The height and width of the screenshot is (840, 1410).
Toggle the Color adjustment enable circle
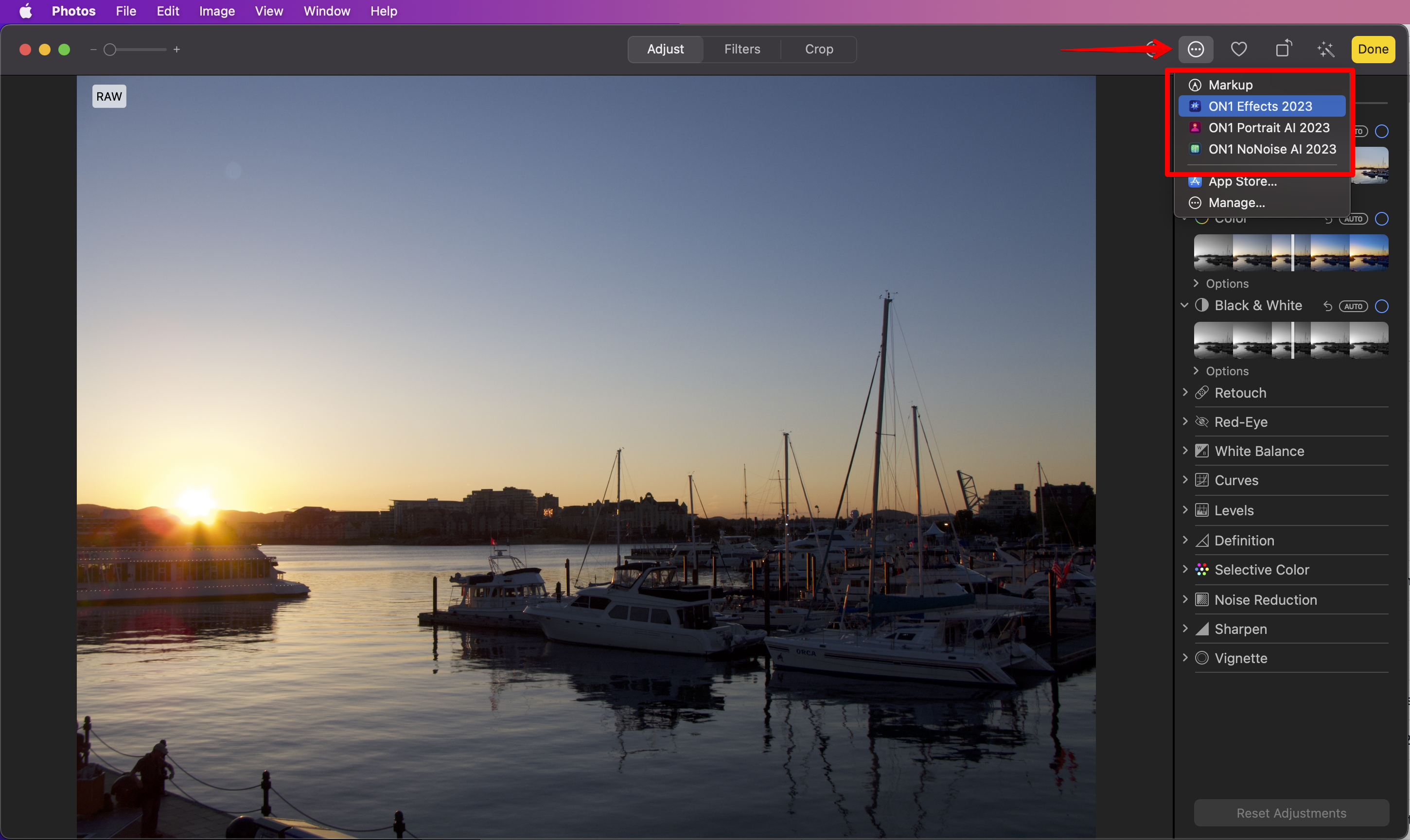(1382, 218)
